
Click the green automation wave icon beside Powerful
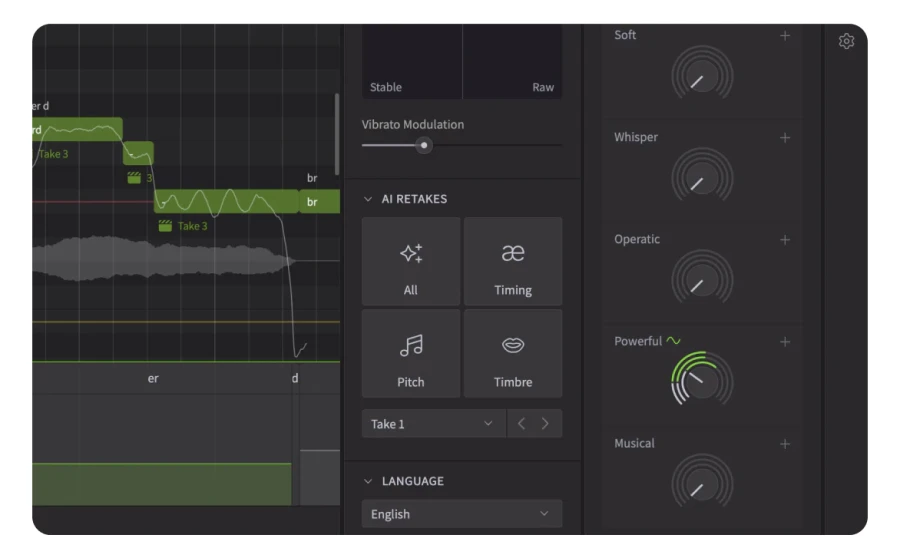(673, 341)
